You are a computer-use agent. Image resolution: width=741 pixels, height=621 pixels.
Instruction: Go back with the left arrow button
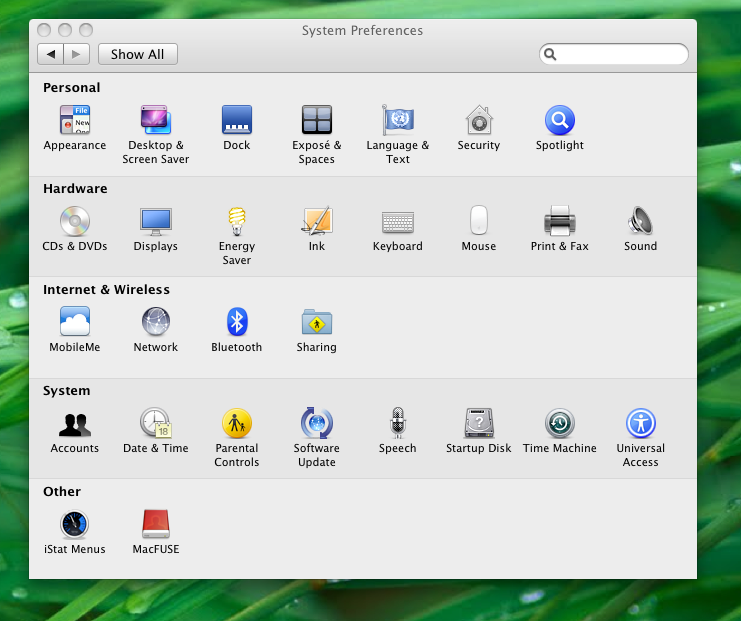pyautogui.click(x=50, y=54)
